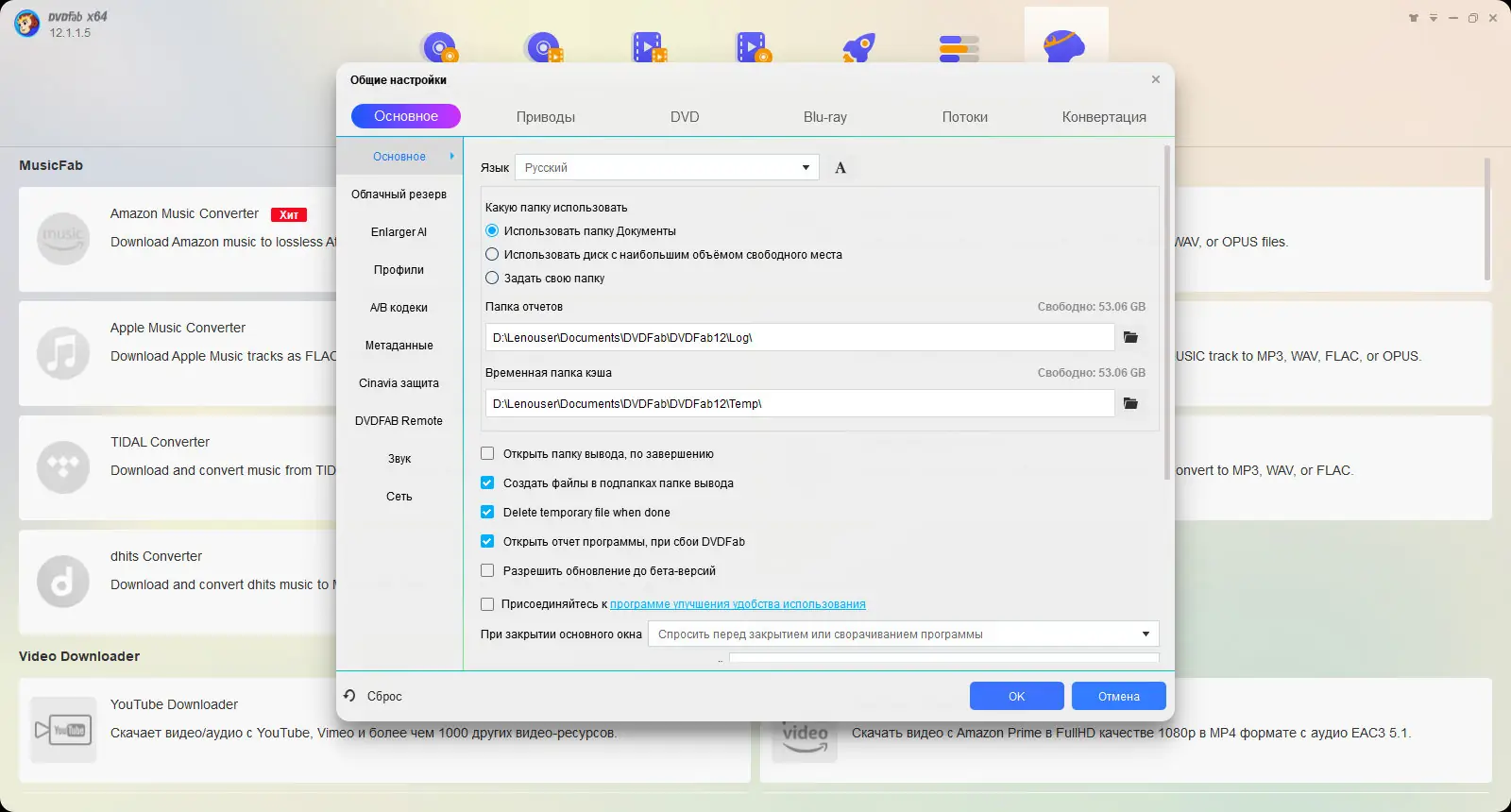Click the T-shirt skin icon
The image size is (1511, 812).
point(1414,18)
